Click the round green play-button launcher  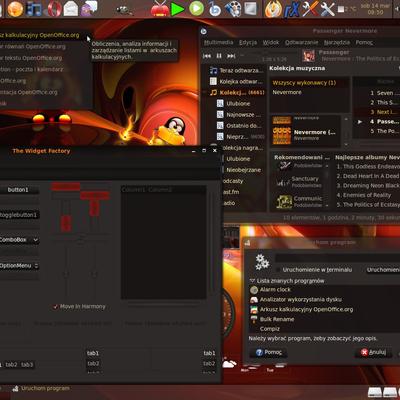[196, 9]
